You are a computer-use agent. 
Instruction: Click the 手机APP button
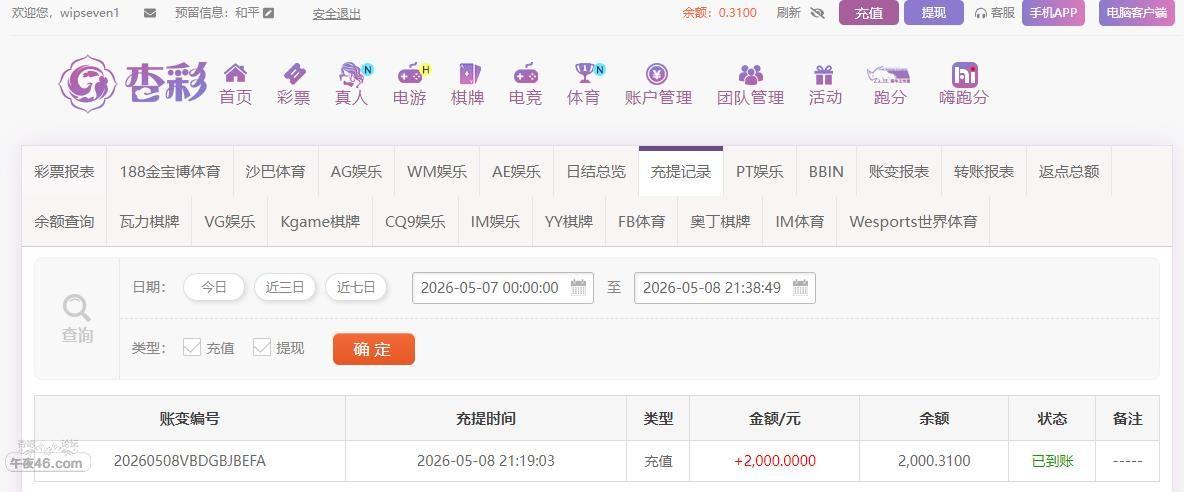(1053, 13)
